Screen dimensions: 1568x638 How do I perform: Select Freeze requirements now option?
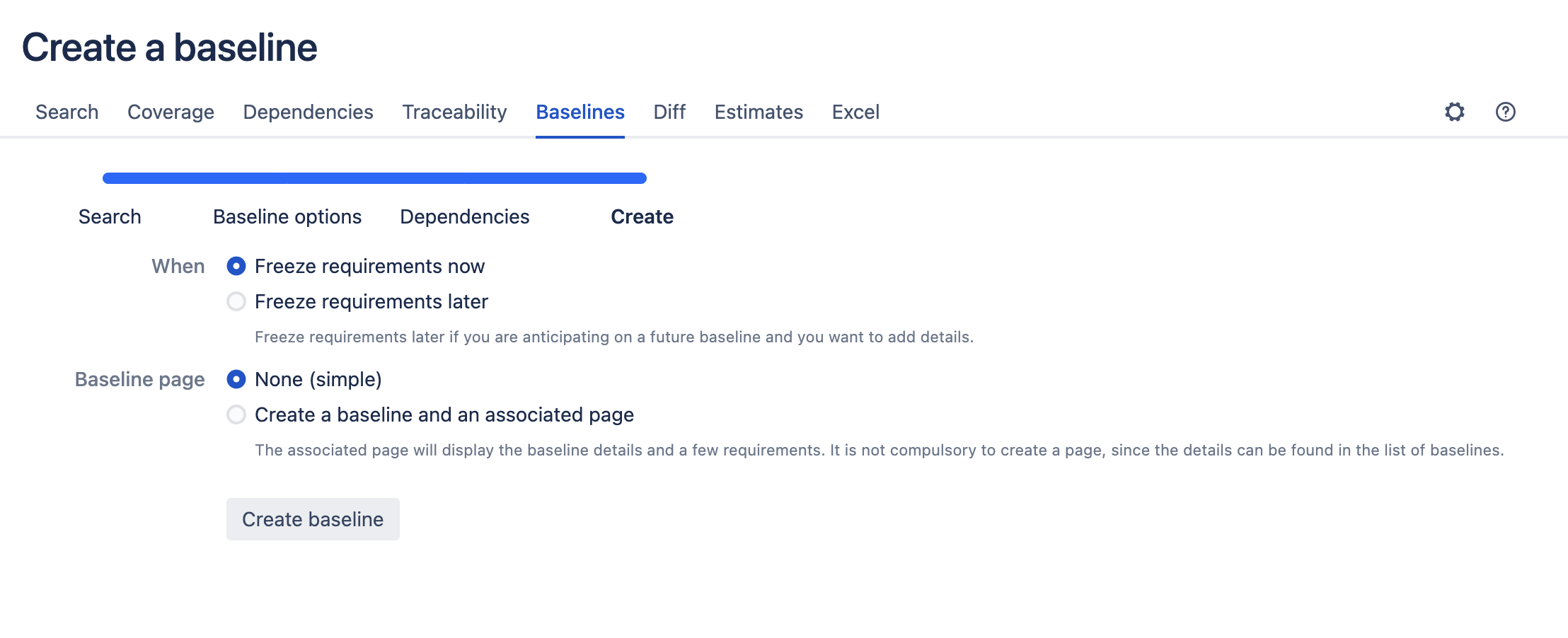236,267
